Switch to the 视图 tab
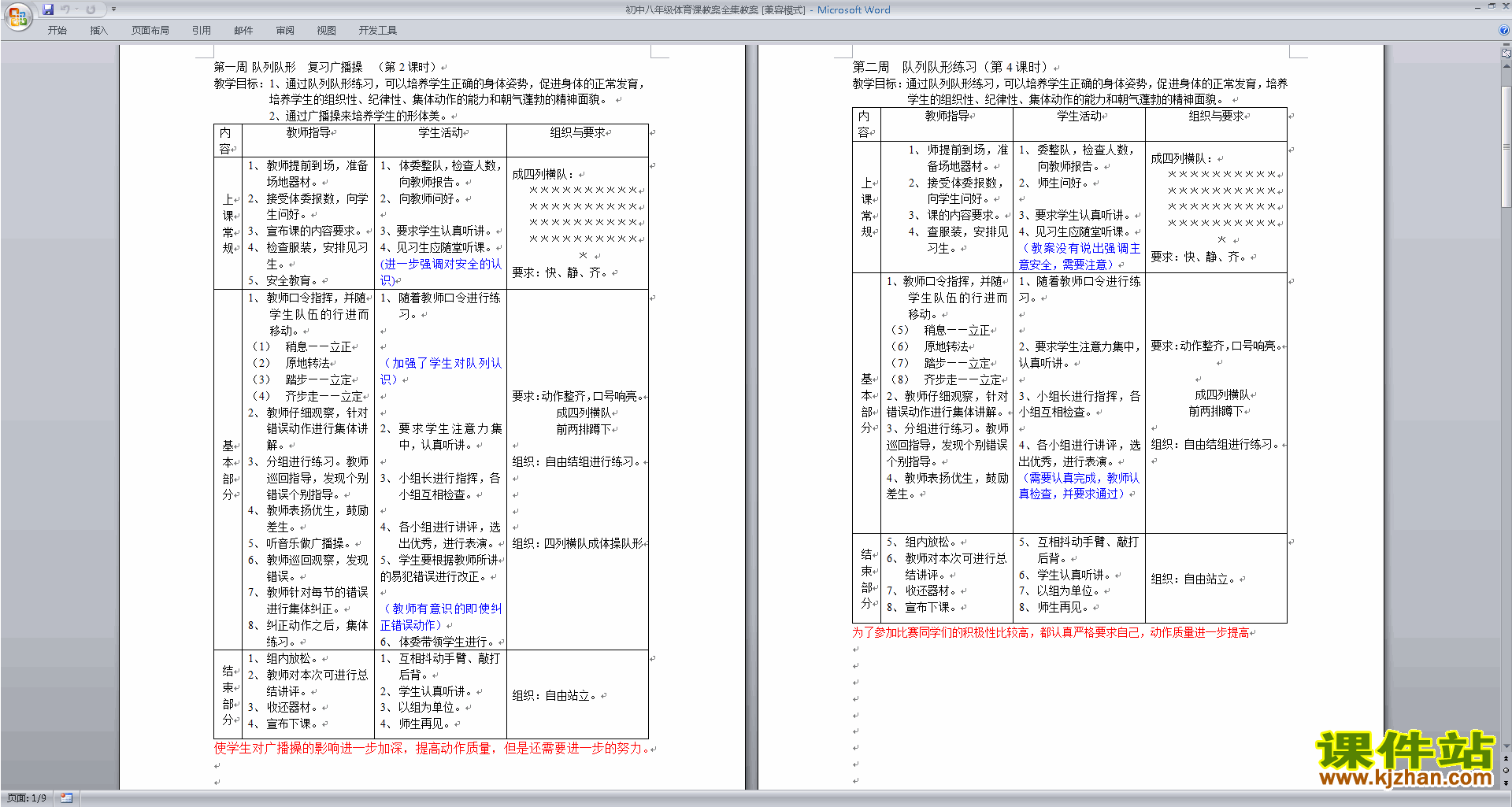 click(327, 31)
